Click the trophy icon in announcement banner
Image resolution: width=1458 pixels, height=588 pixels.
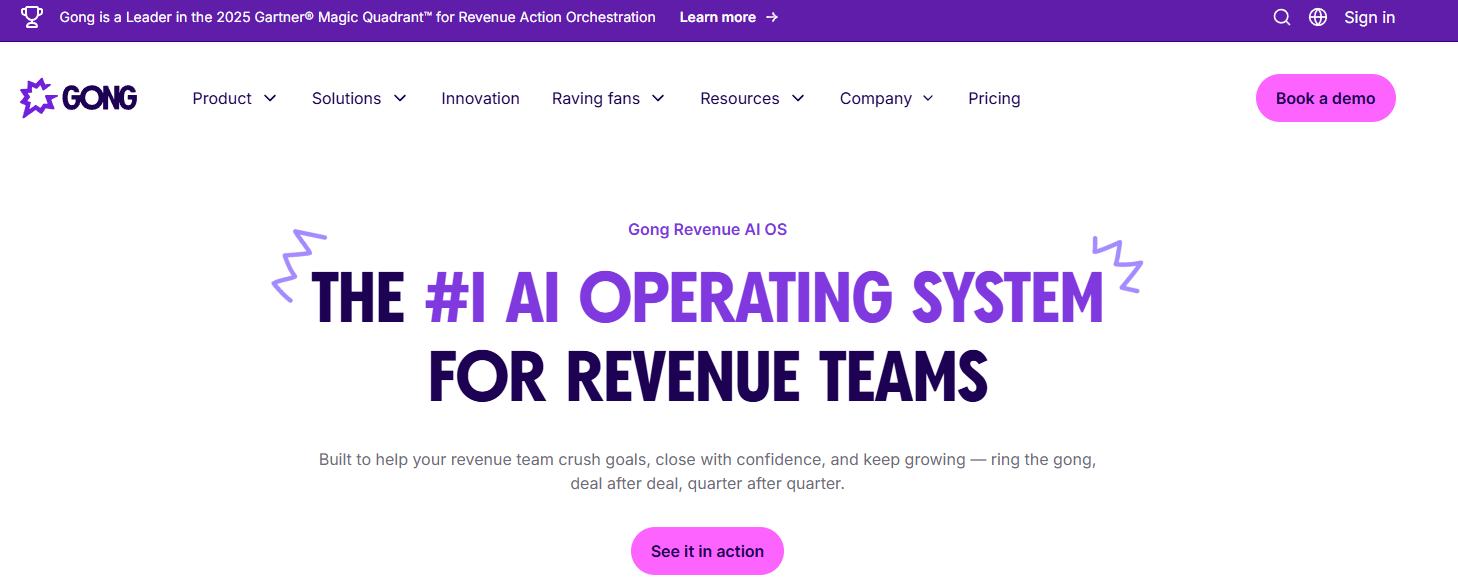32,17
